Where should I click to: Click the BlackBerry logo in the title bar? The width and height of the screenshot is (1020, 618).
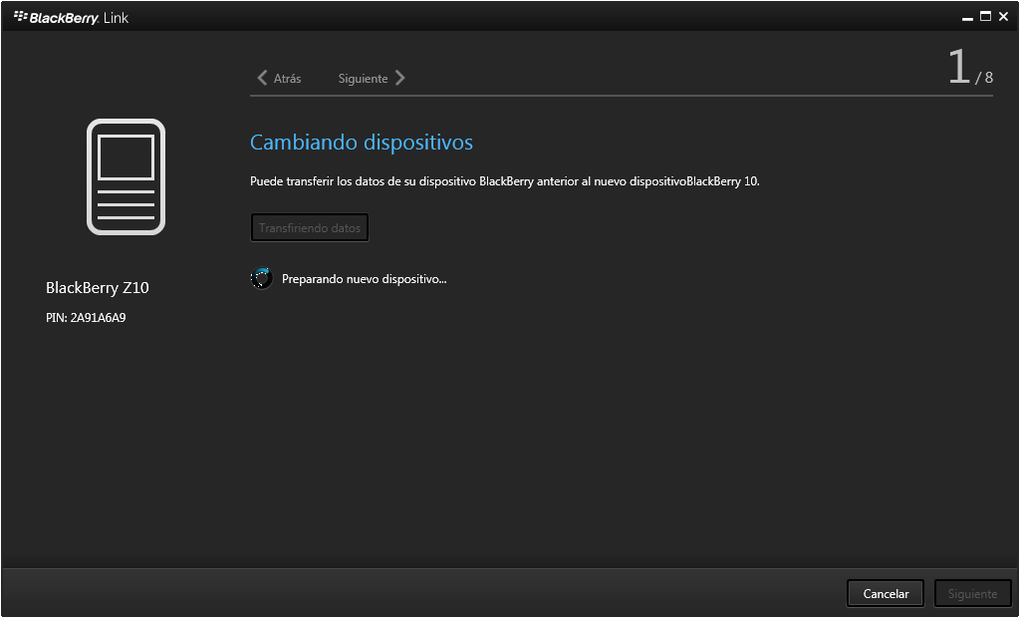[x=20, y=17]
